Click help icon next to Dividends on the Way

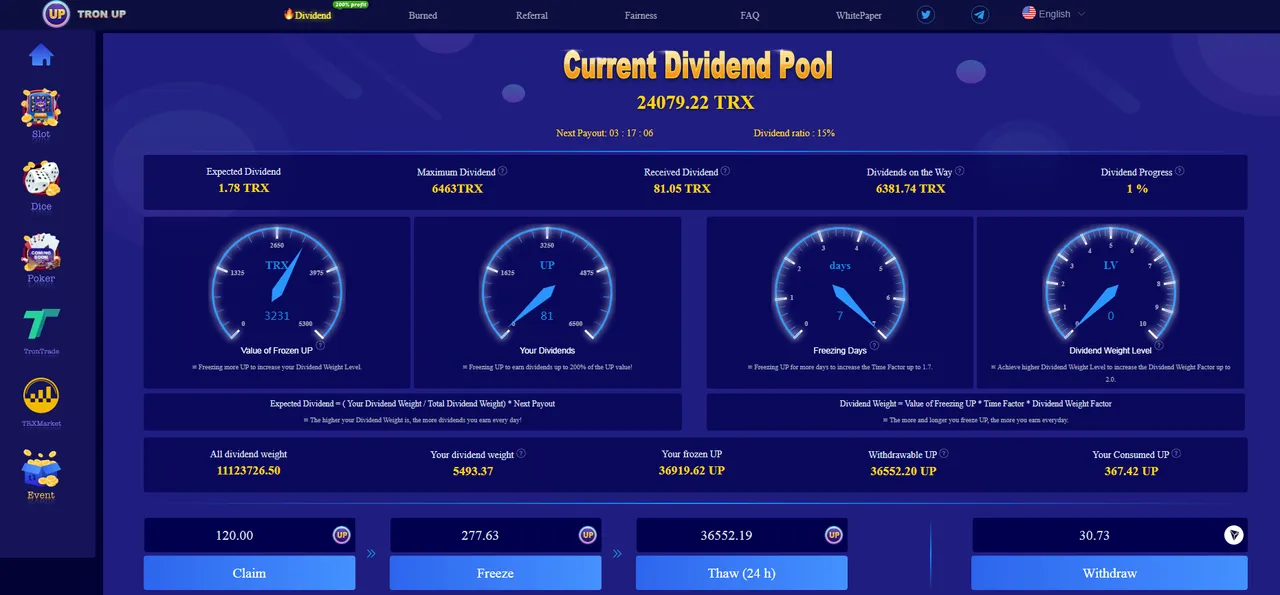pyautogui.click(x=959, y=171)
